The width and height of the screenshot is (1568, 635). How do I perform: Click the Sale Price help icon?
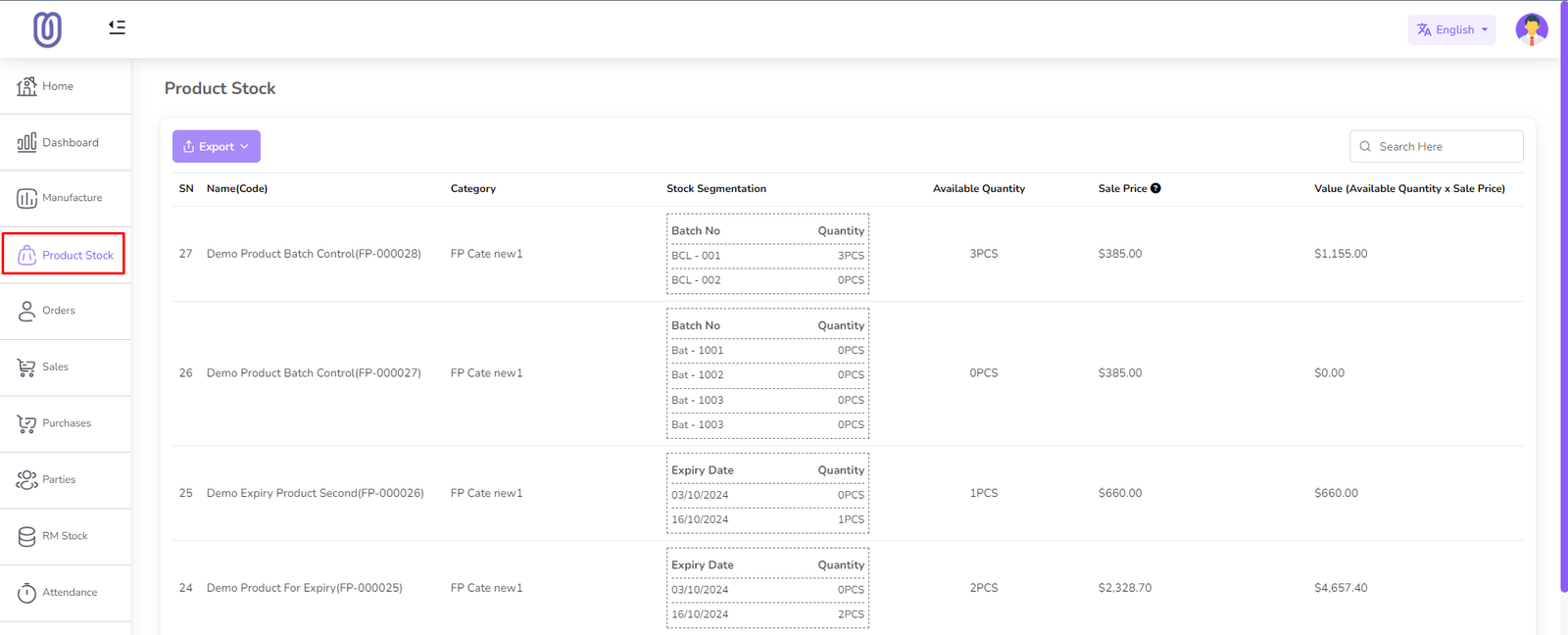[1155, 188]
